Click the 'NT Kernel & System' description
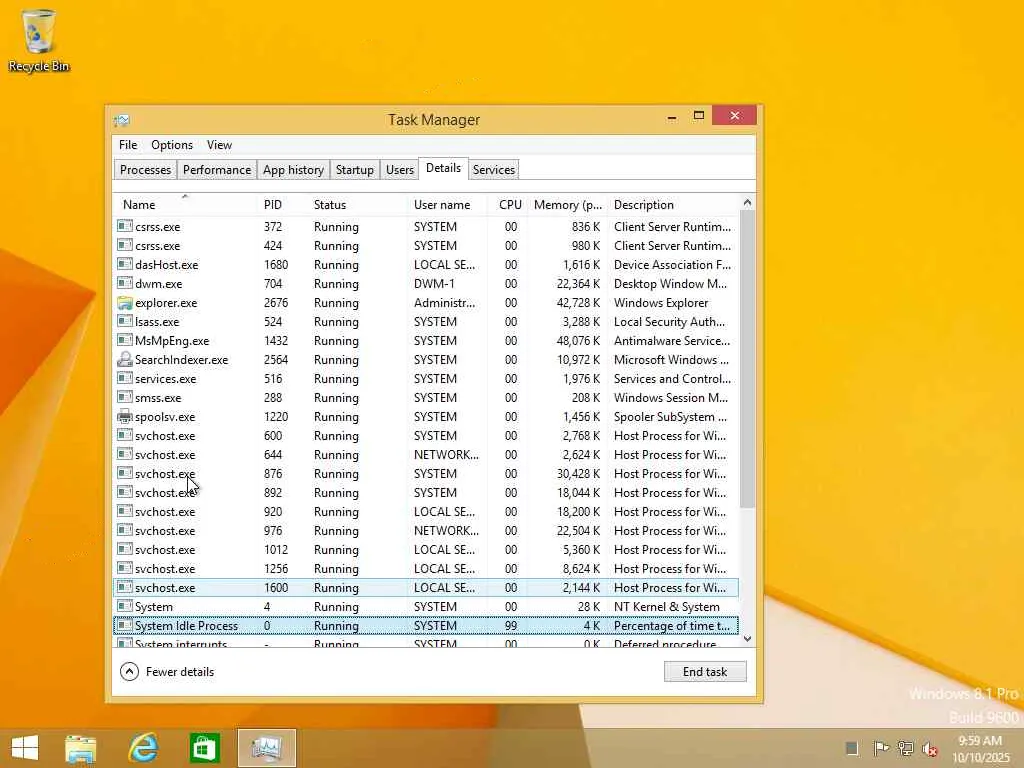1024x768 pixels. click(667, 606)
